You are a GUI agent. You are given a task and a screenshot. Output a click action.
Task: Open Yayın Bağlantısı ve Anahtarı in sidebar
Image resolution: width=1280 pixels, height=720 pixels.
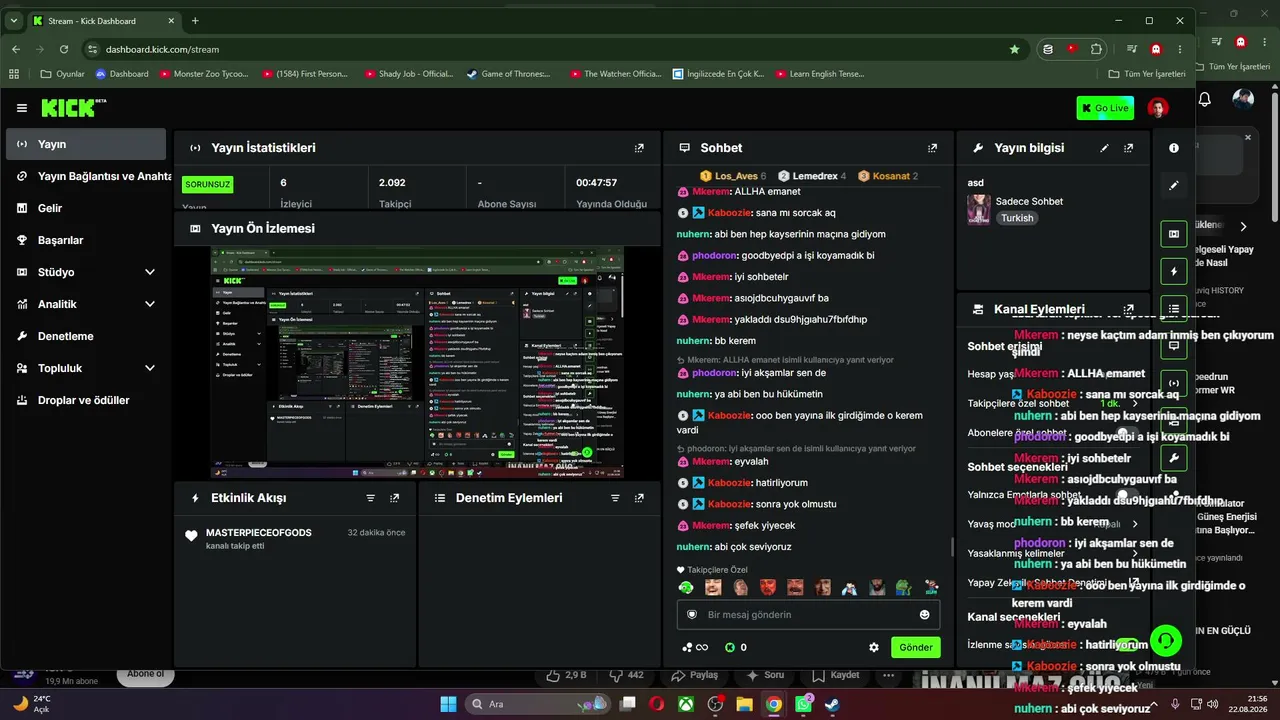coord(86,176)
